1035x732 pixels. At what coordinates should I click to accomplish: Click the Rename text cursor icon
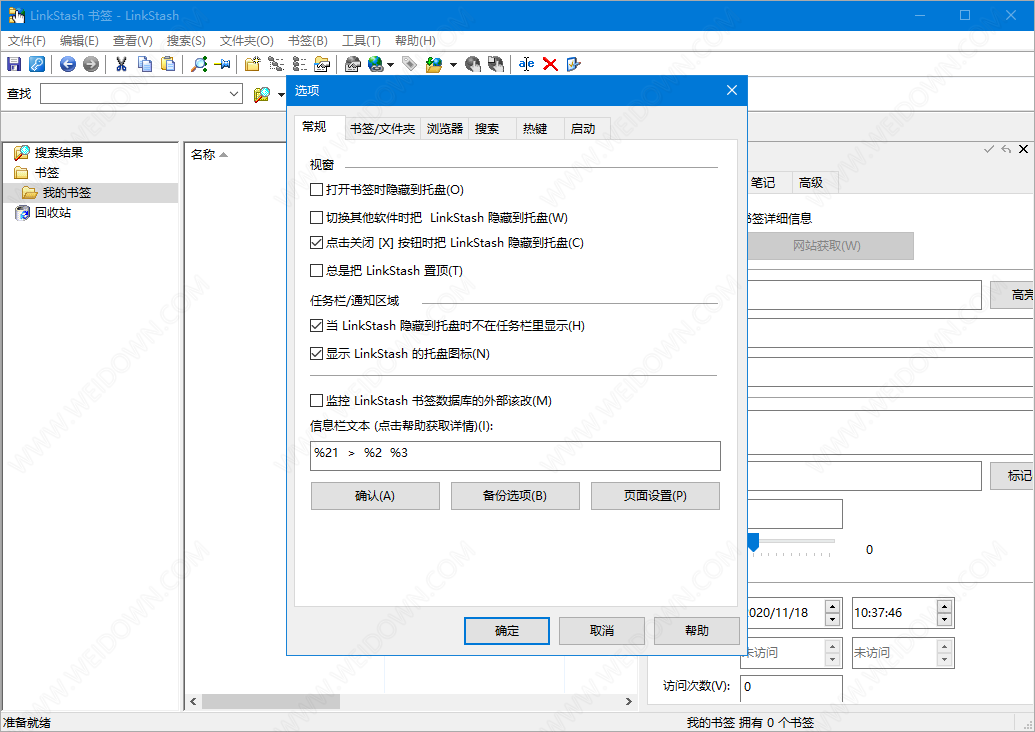pos(526,64)
